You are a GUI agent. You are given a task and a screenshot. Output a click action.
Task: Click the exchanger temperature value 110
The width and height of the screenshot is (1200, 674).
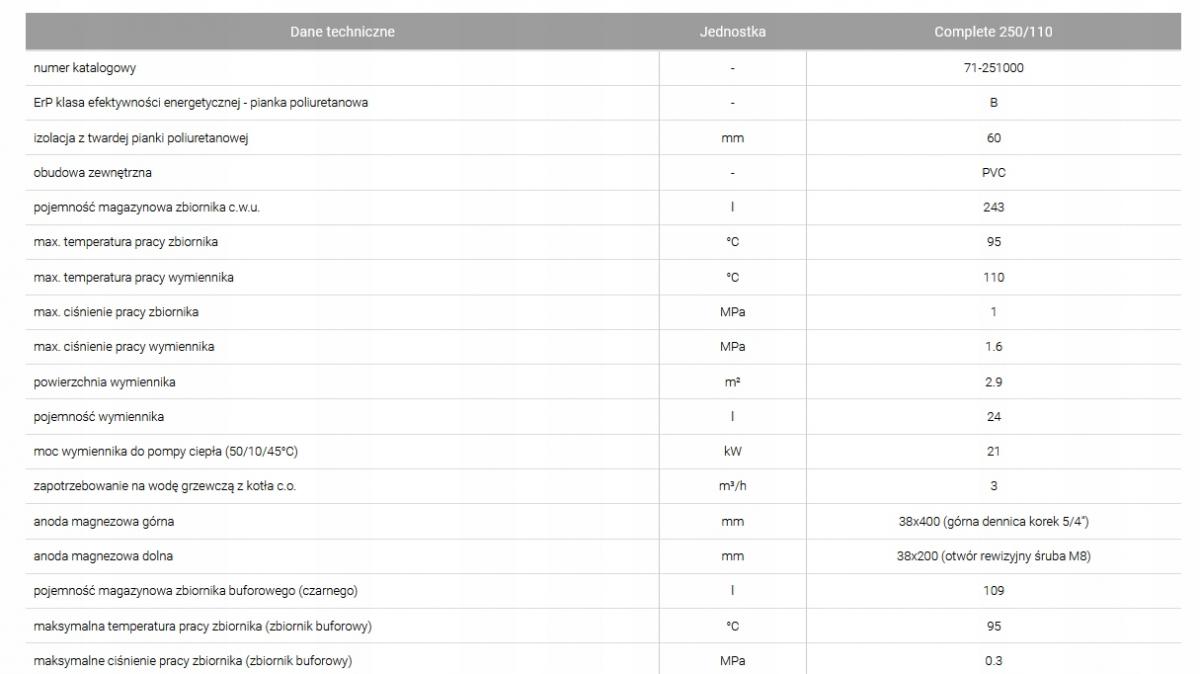coord(993,277)
